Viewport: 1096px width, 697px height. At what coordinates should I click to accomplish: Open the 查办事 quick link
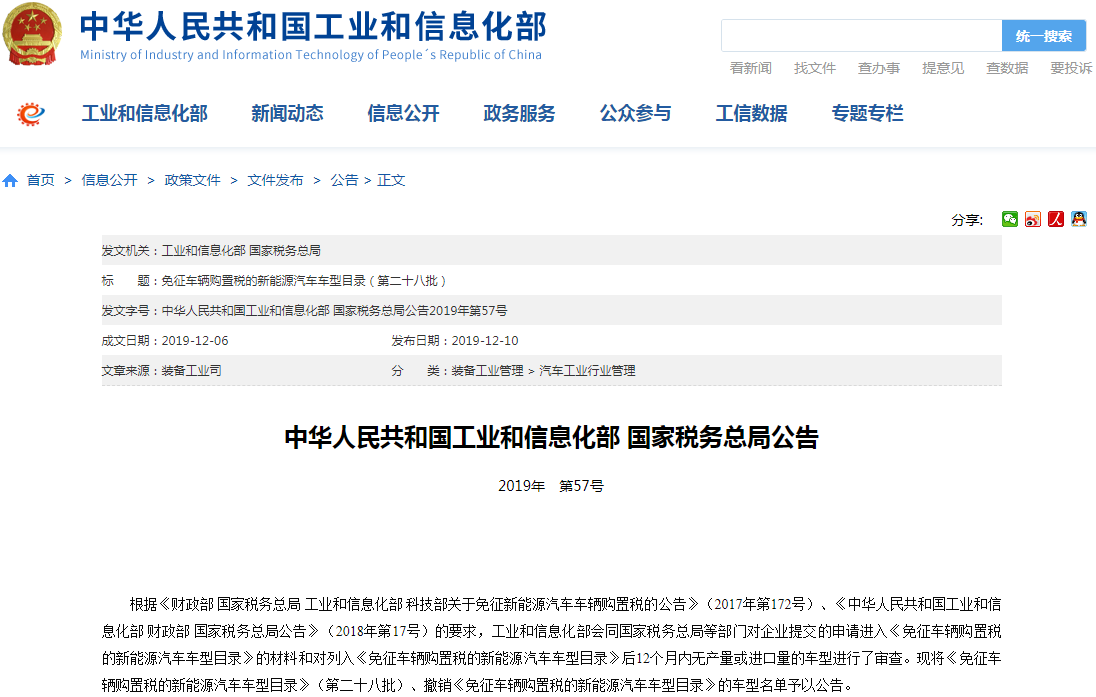click(x=879, y=68)
